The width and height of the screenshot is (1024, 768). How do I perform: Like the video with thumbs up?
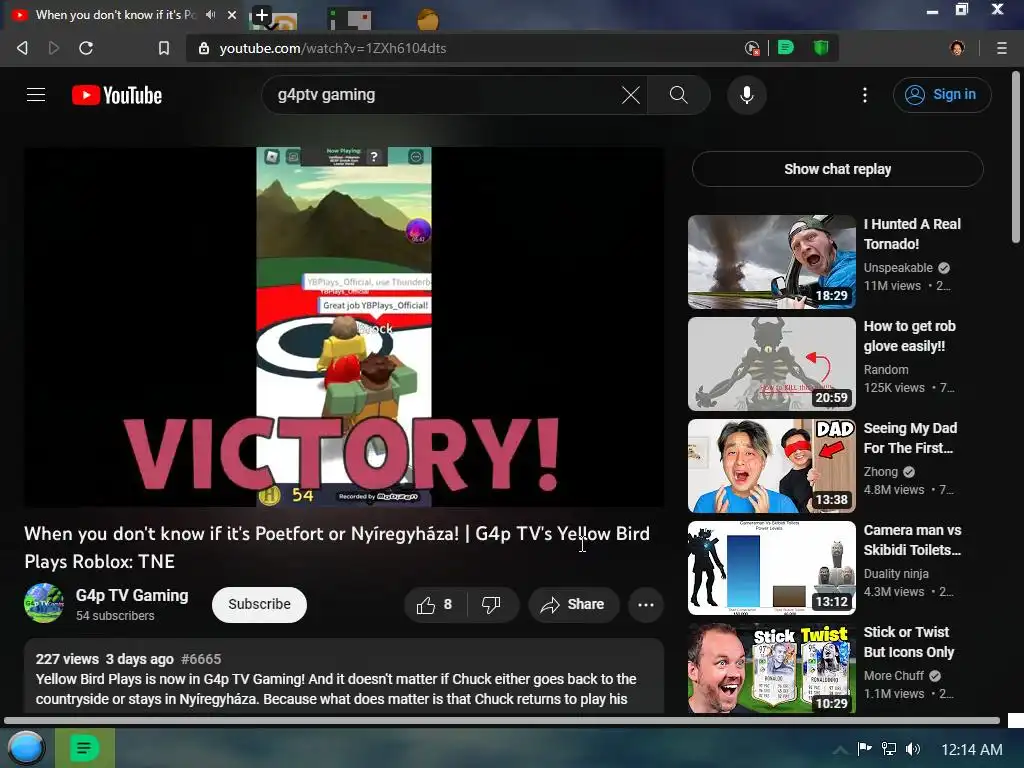pyautogui.click(x=435, y=605)
